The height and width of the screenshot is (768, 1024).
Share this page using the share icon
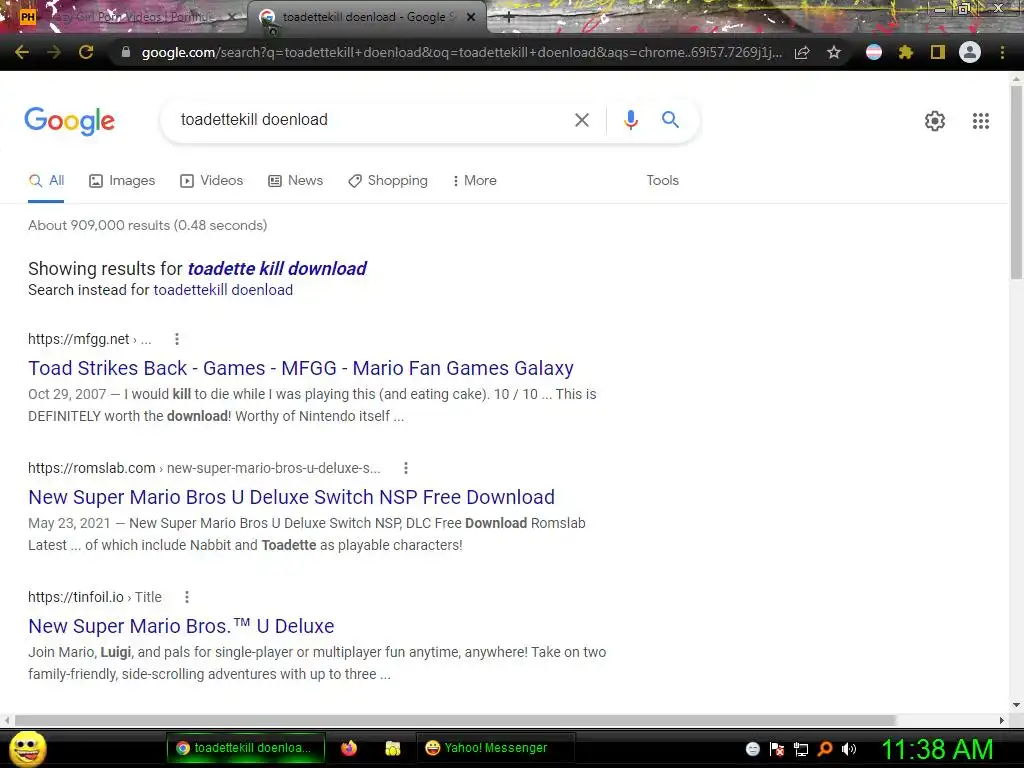point(802,52)
